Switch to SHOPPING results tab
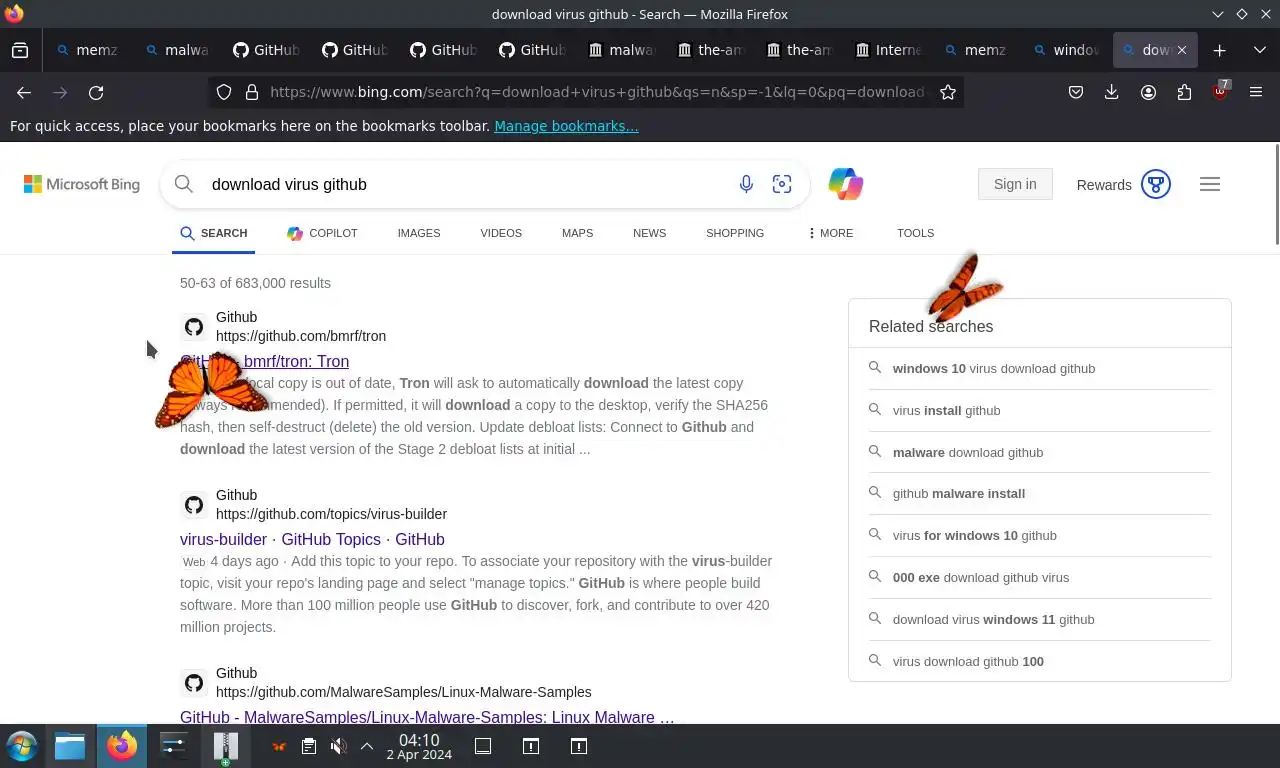This screenshot has width=1280, height=768. [x=735, y=233]
